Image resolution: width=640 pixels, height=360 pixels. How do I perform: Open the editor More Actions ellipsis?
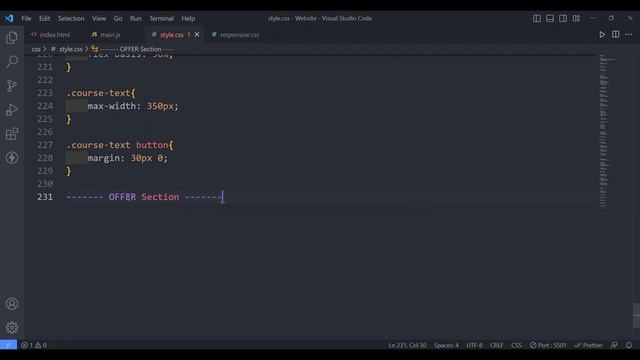pos(629,35)
